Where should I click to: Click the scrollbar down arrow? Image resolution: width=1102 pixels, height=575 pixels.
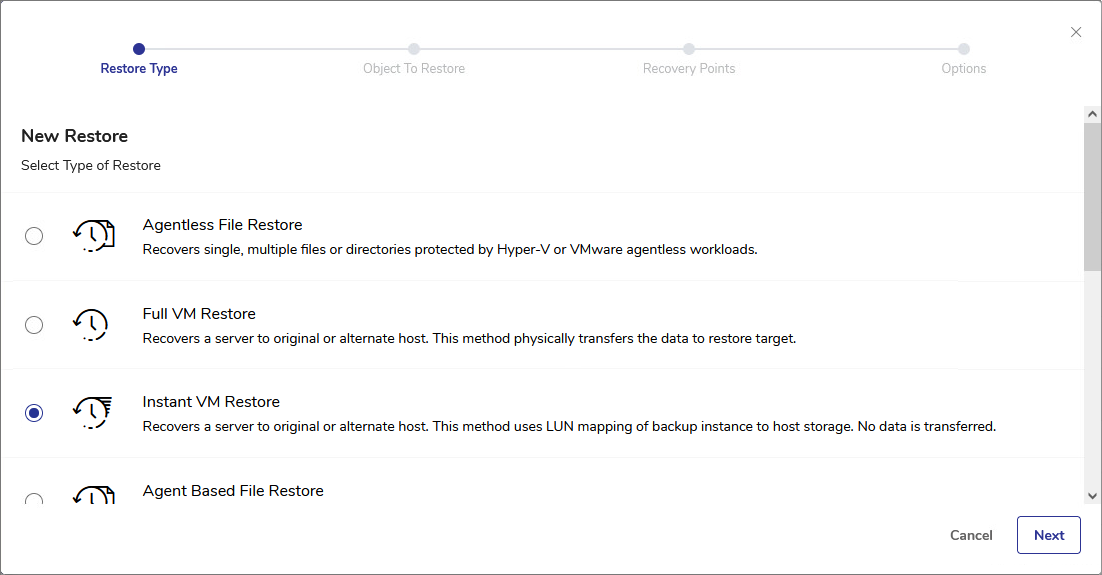(x=1092, y=495)
